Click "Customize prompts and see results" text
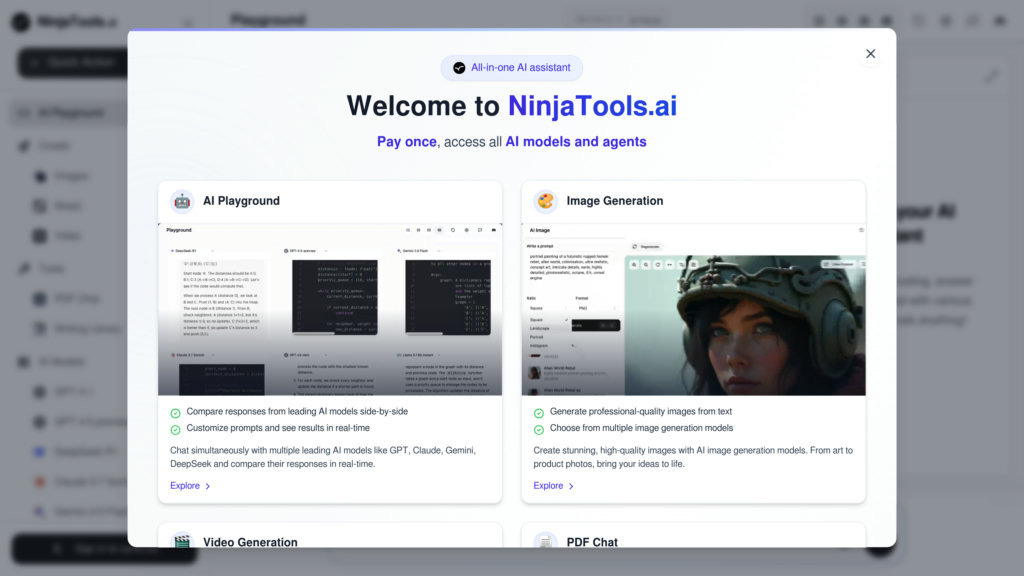 278,428
